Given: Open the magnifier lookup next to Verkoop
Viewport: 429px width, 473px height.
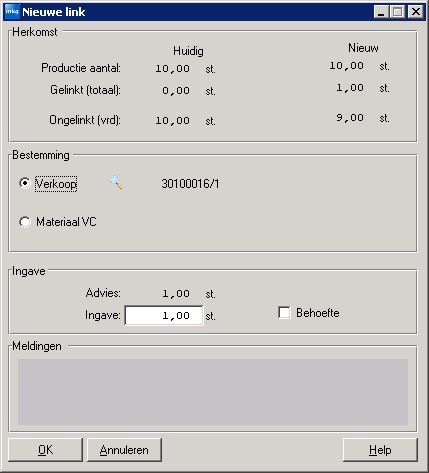Looking at the screenshot, I should (x=116, y=183).
